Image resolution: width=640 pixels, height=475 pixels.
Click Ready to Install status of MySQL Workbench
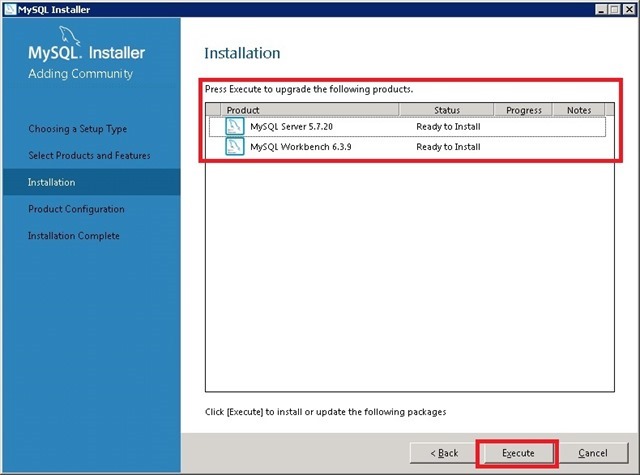pyautogui.click(x=448, y=147)
